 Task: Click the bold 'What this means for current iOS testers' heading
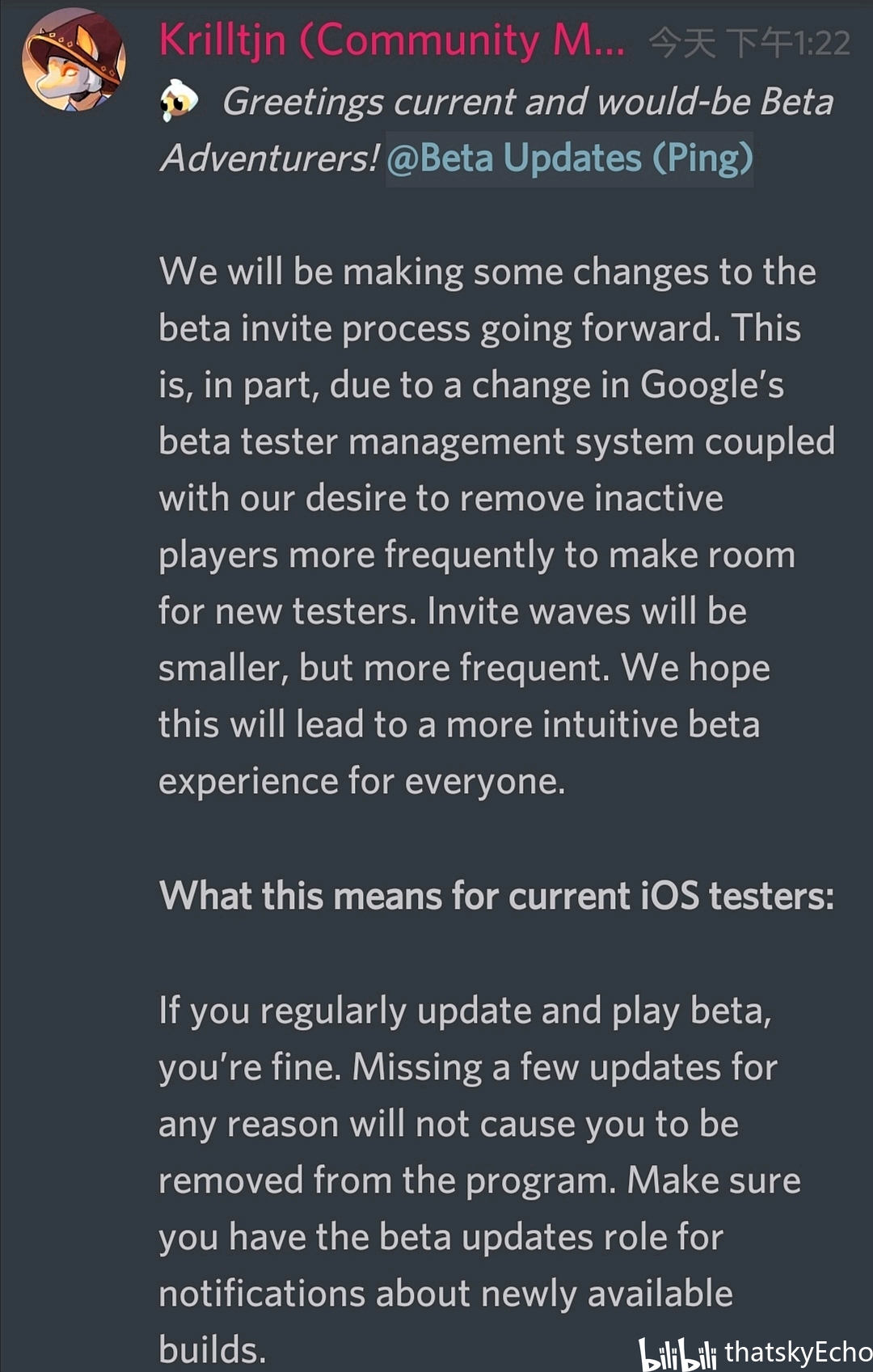[x=496, y=896]
